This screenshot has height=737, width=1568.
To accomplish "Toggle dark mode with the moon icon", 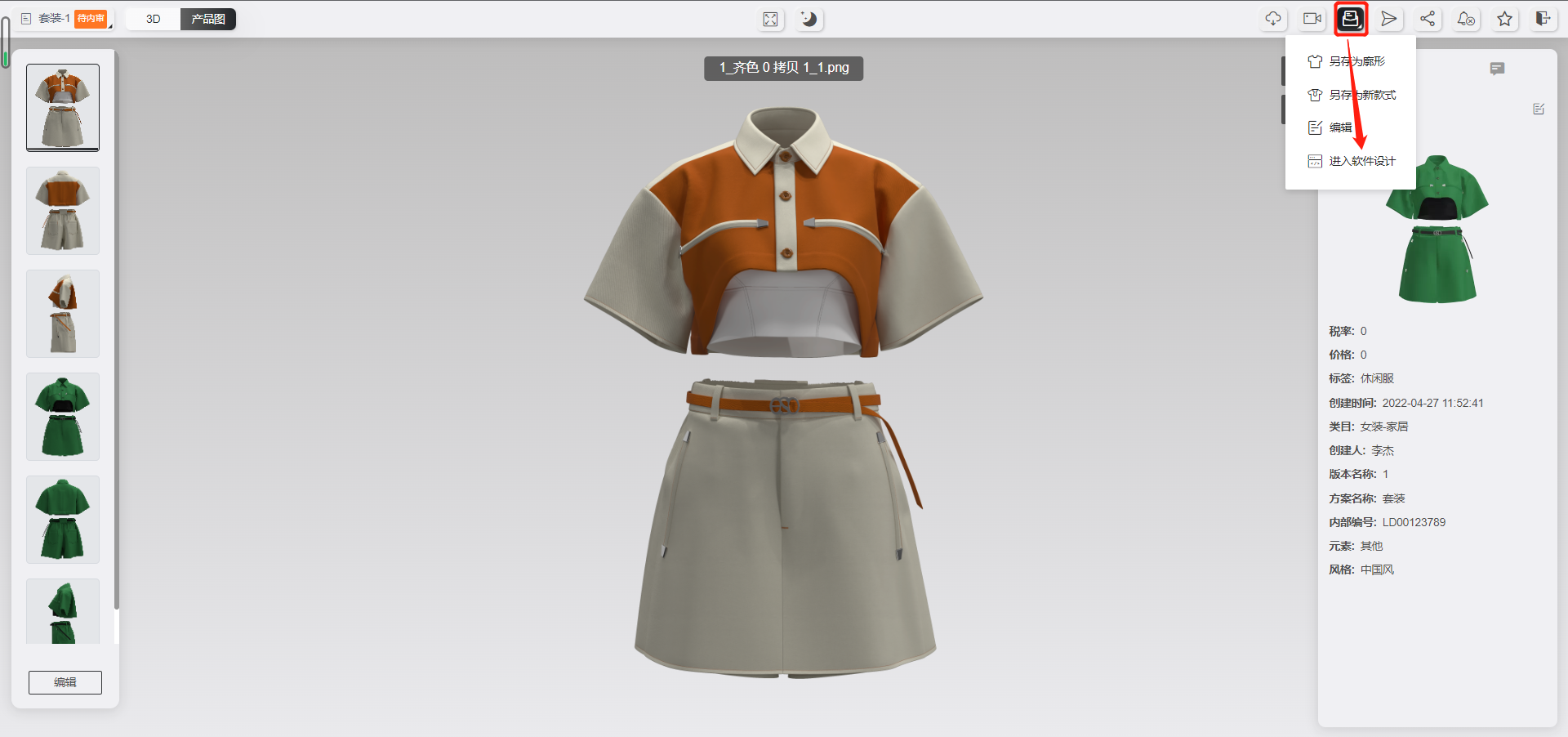I will click(x=808, y=20).
